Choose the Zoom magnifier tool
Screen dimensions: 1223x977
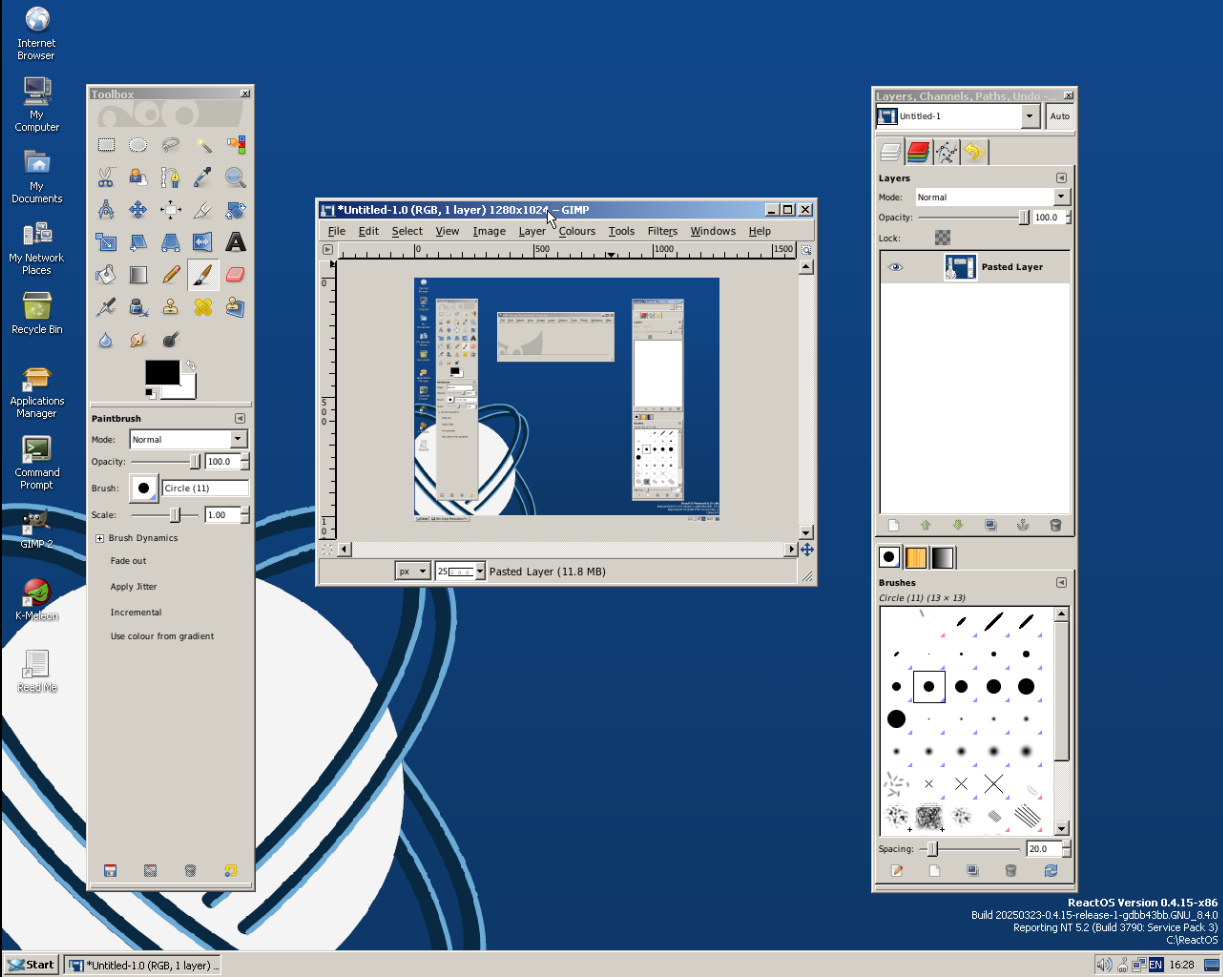235,178
